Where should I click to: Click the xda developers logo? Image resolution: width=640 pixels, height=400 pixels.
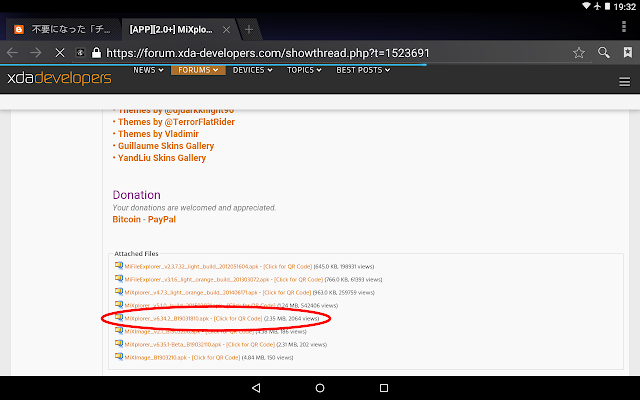click(x=59, y=78)
